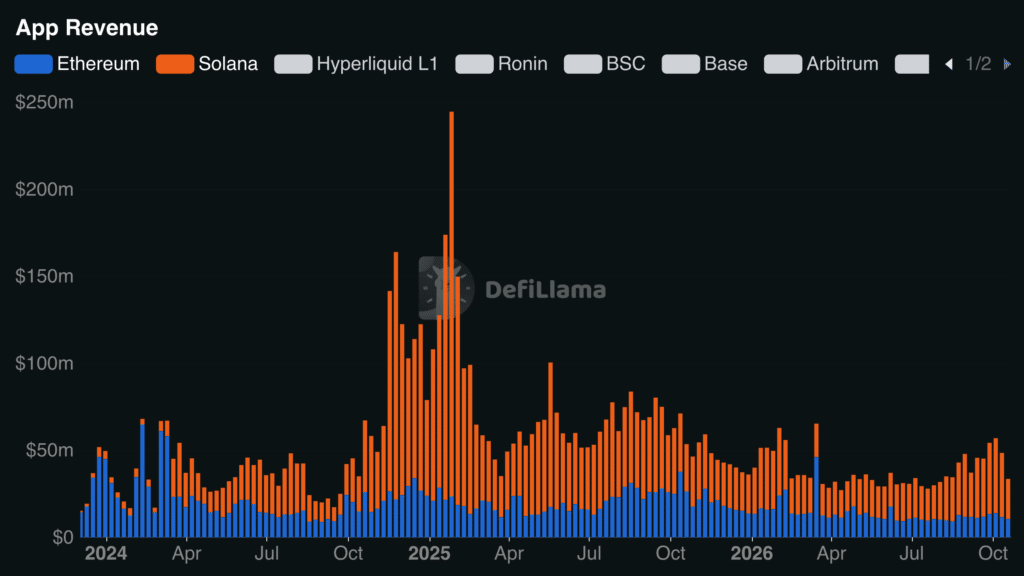Viewport: 1024px width, 576px height.
Task: Enable the Hyperliquid L1 series swatch
Action: point(293,64)
